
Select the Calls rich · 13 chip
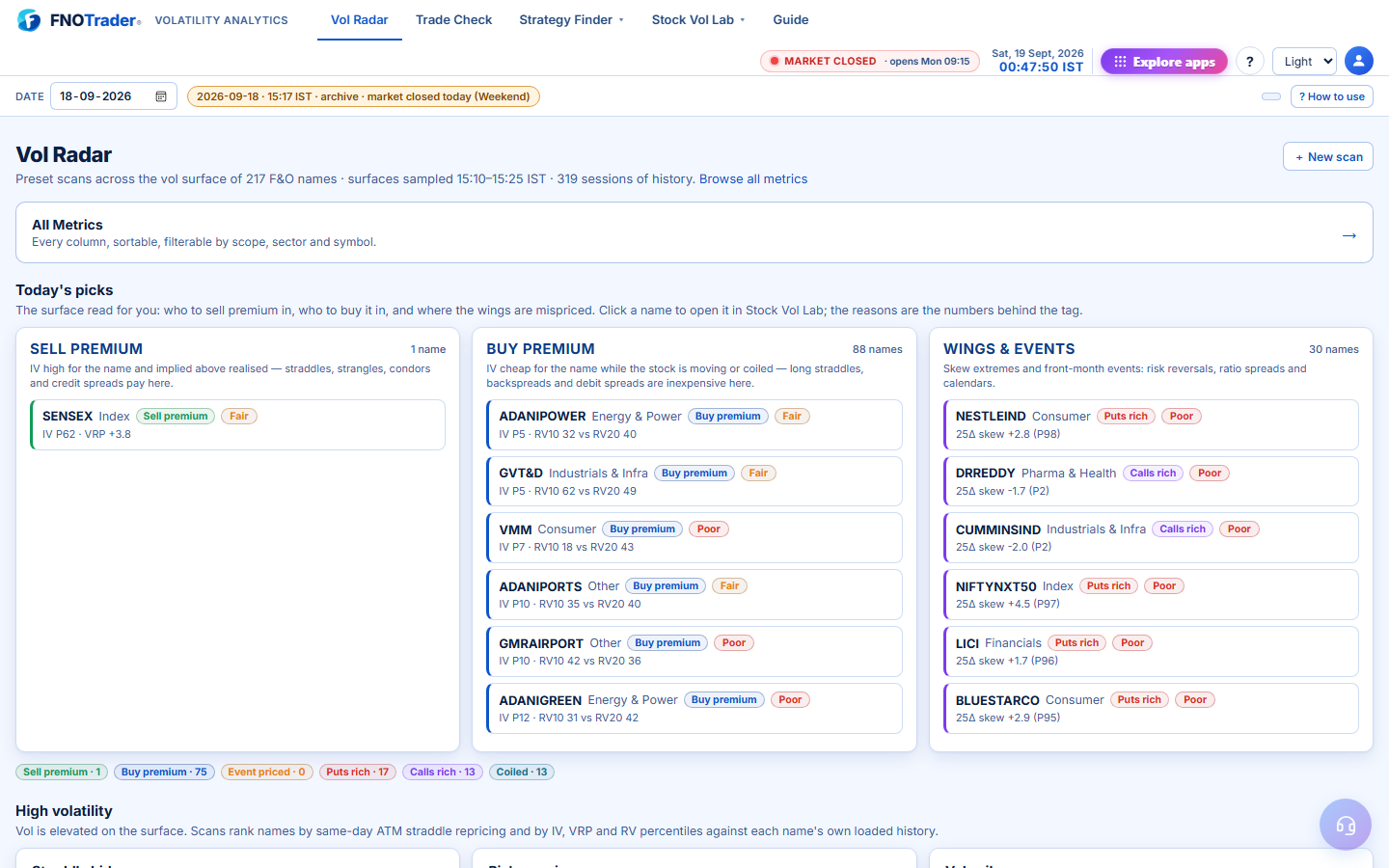click(443, 772)
